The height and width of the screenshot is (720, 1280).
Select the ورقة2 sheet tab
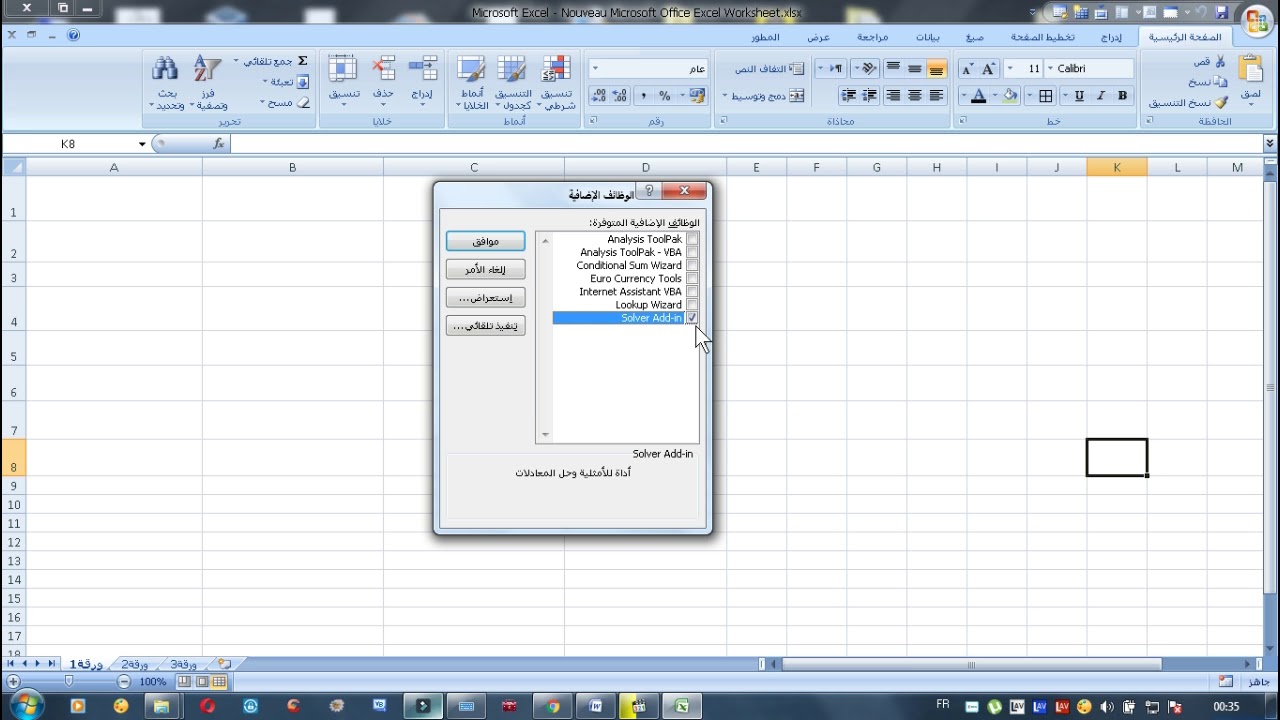coord(135,664)
